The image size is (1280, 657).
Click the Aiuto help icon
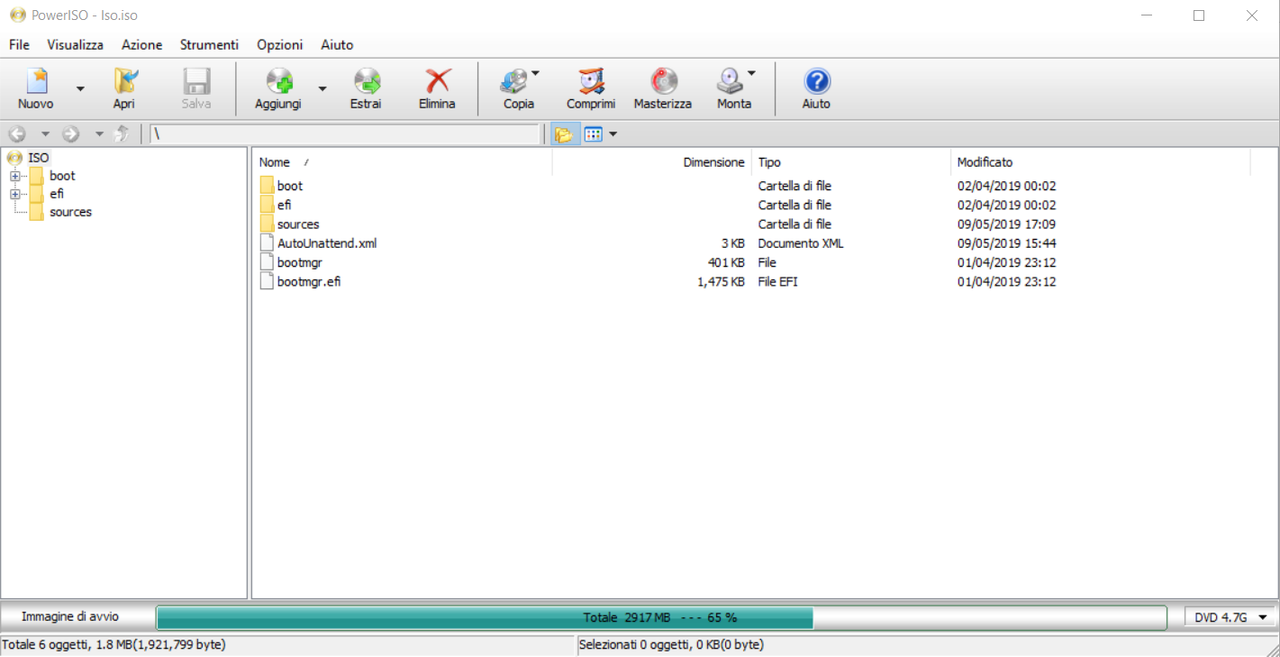coord(816,81)
